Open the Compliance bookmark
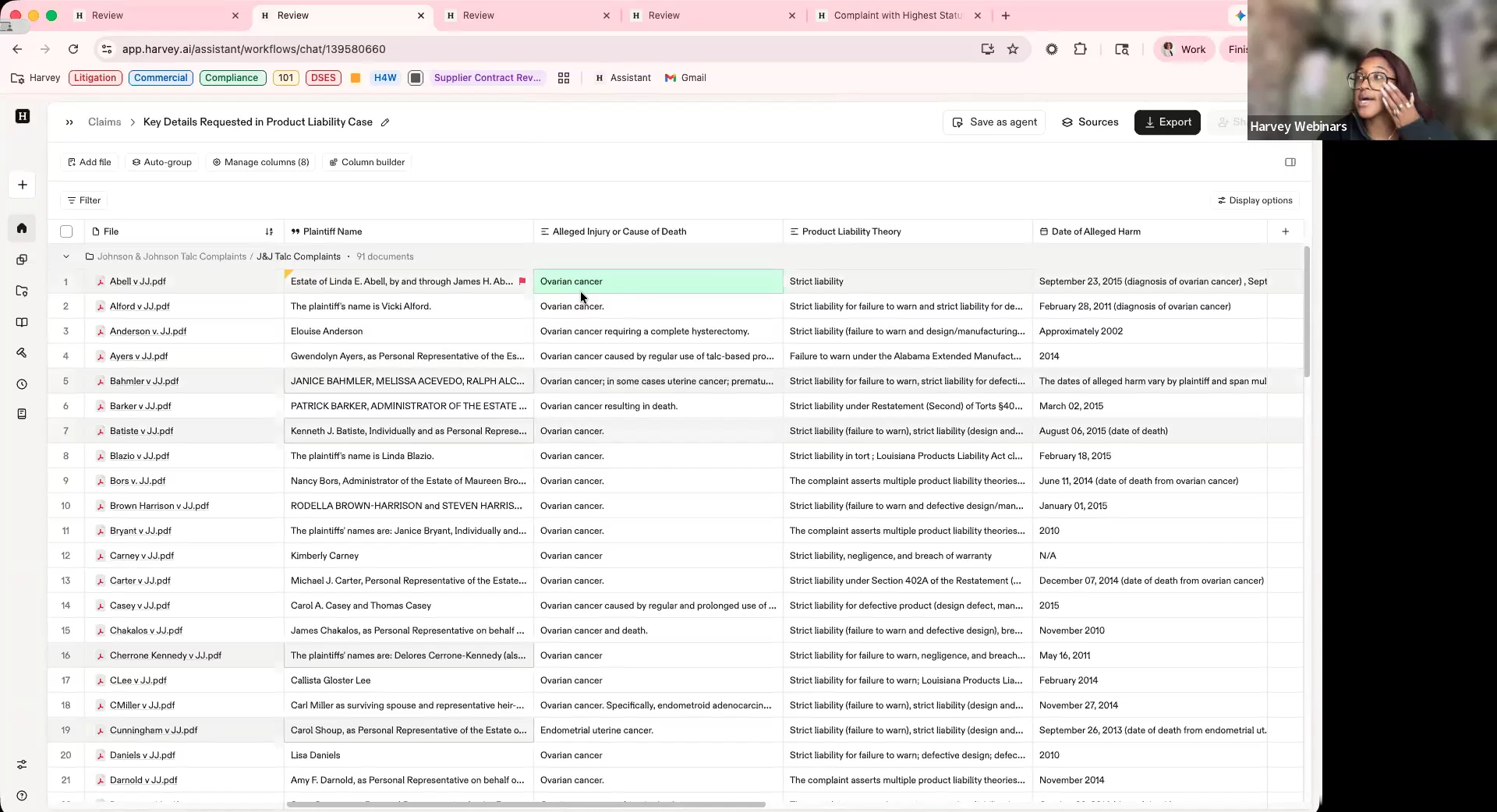This screenshot has width=1497, height=812. (x=232, y=78)
